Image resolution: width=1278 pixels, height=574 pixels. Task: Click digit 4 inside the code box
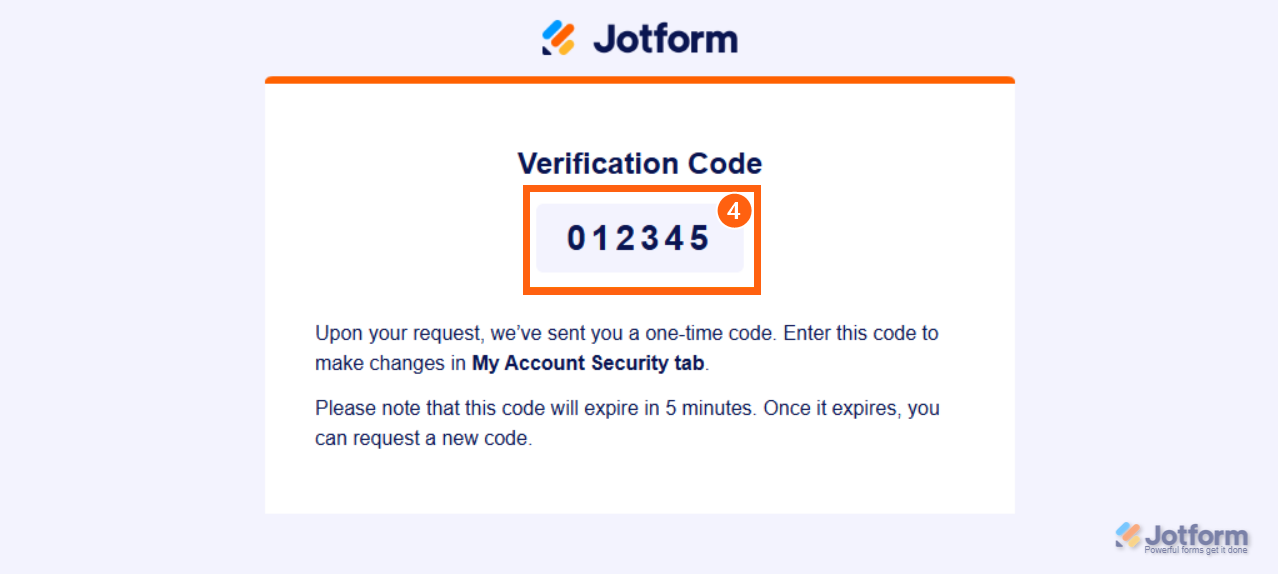(675, 238)
